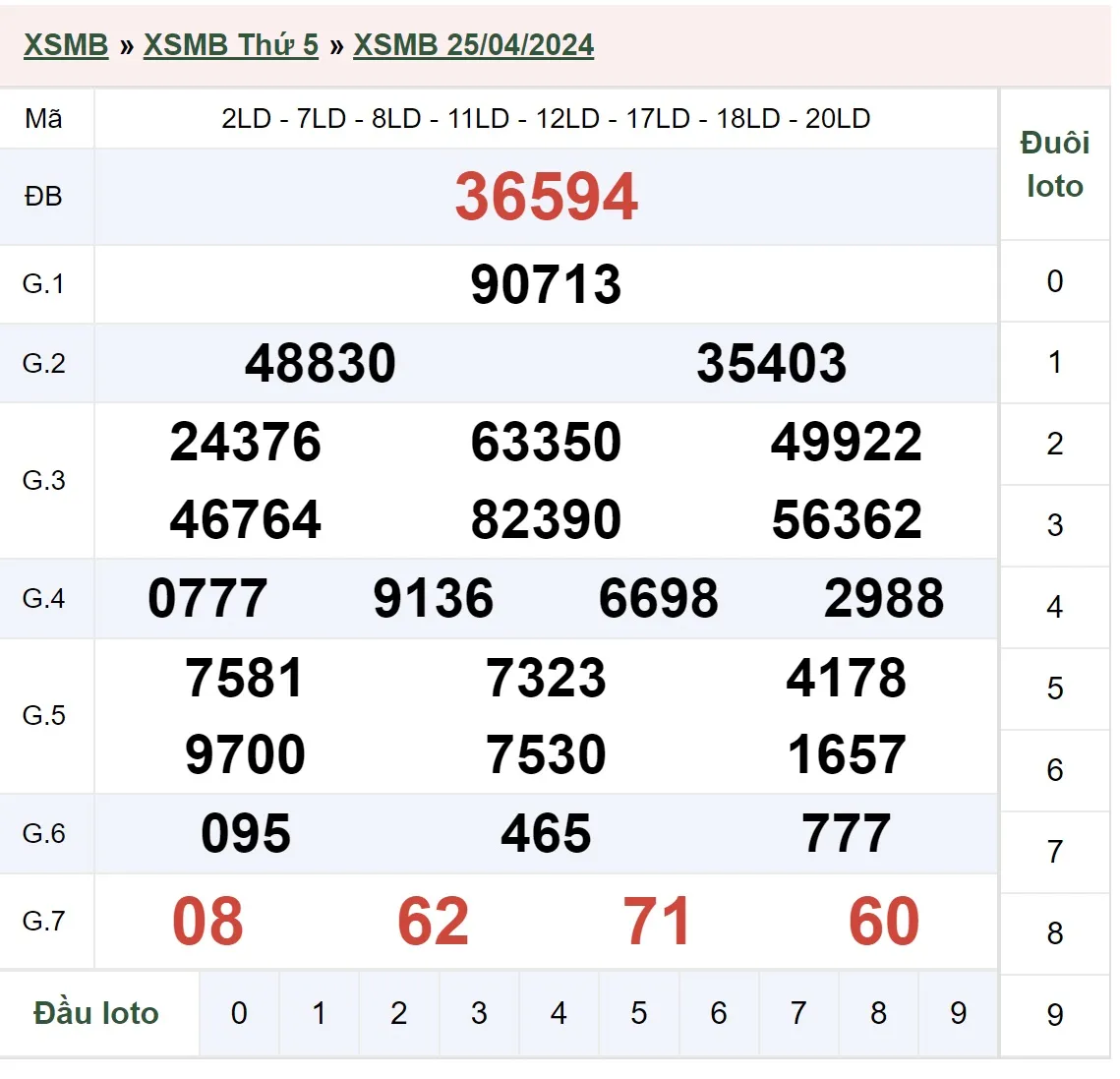
Task: Open the XSMB Thứ 5 breadcrumb link
Action: 231,45
